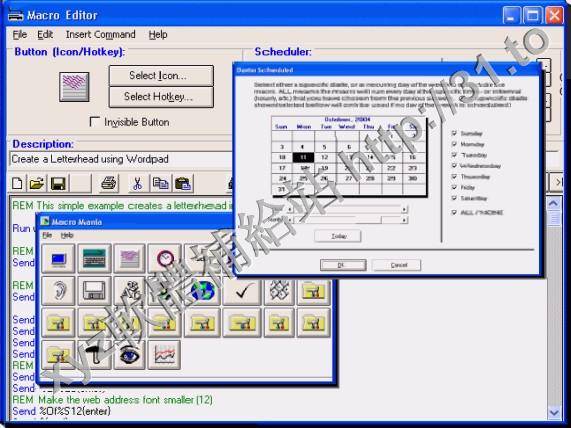Click the Print icon in editor toolbar
The width and height of the screenshot is (571, 428).
tap(109, 183)
